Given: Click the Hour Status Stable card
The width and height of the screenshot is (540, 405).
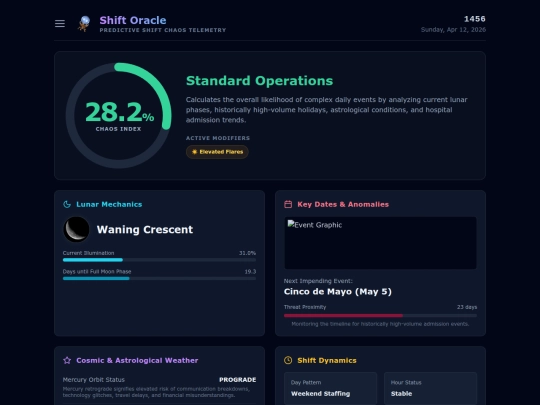Looking at the screenshot, I should [x=430, y=388].
